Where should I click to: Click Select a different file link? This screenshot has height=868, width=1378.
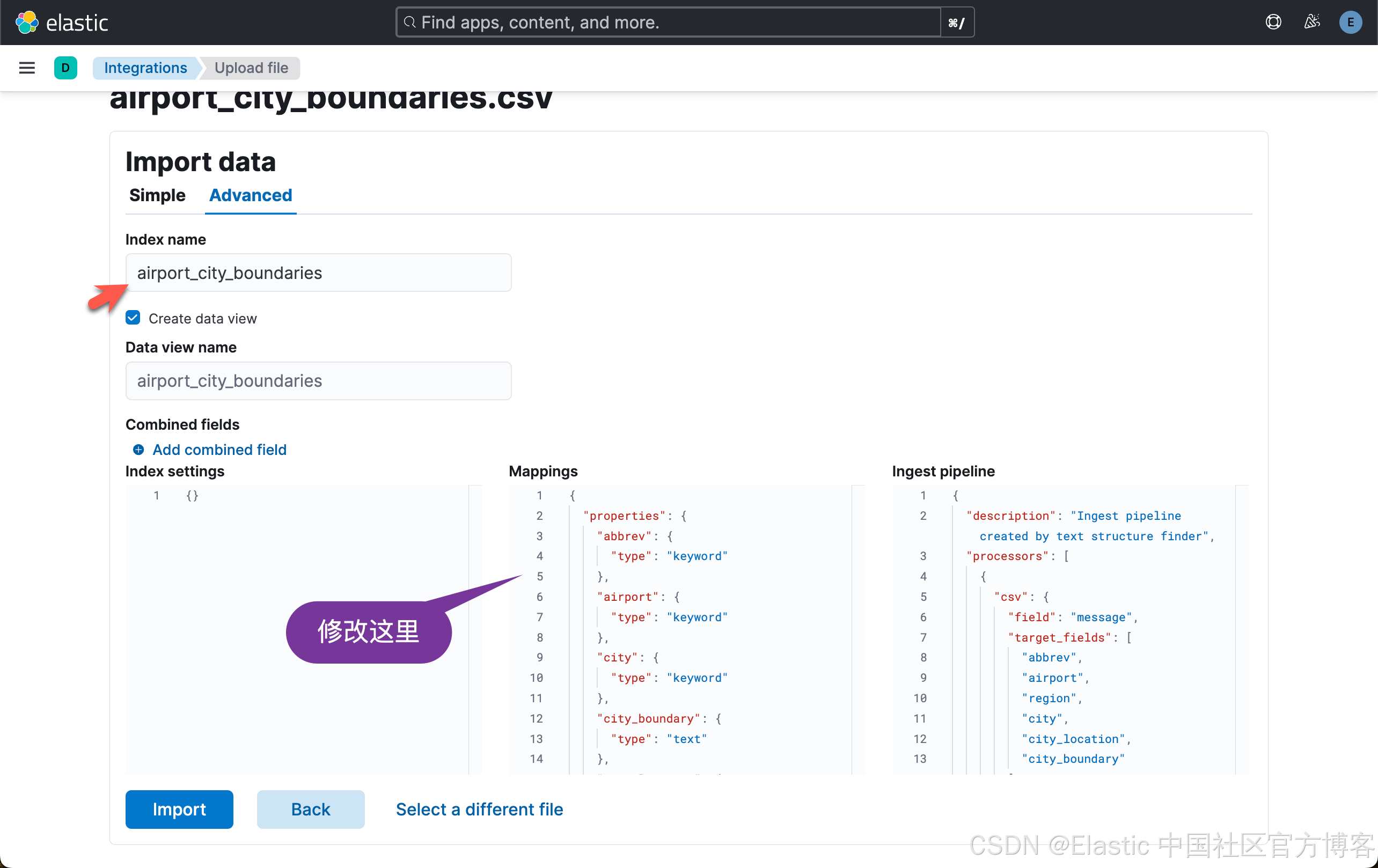[x=479, y=809]
